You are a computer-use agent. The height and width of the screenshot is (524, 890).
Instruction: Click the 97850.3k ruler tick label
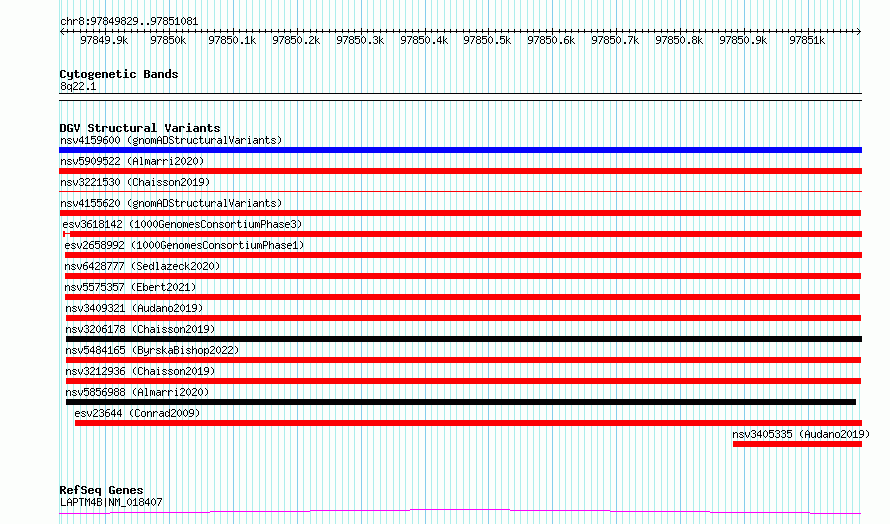[360, 41]
